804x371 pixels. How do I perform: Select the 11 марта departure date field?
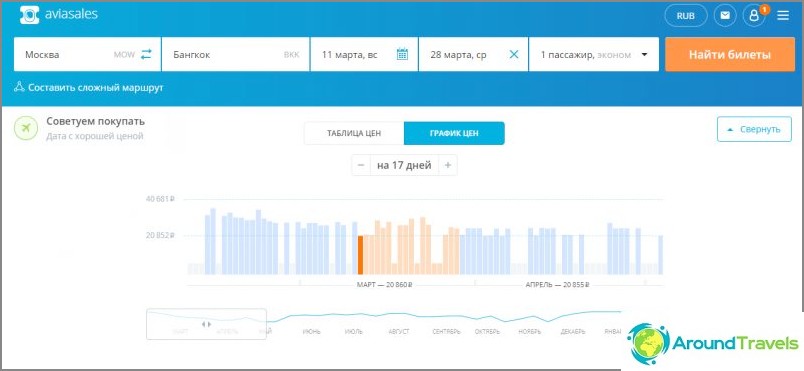click(x=364, y=54)
